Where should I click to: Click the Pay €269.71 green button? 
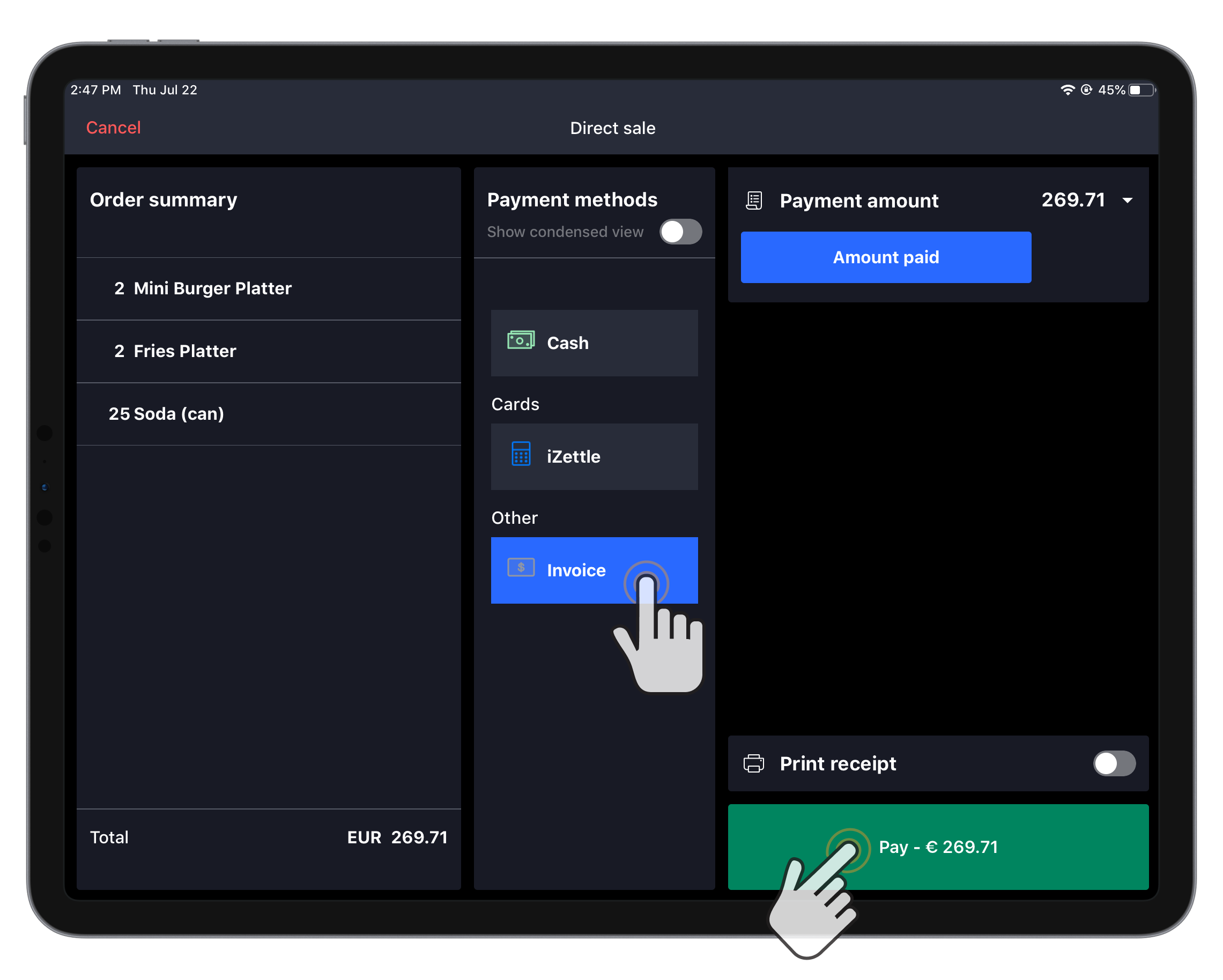(x=937, y=847)
